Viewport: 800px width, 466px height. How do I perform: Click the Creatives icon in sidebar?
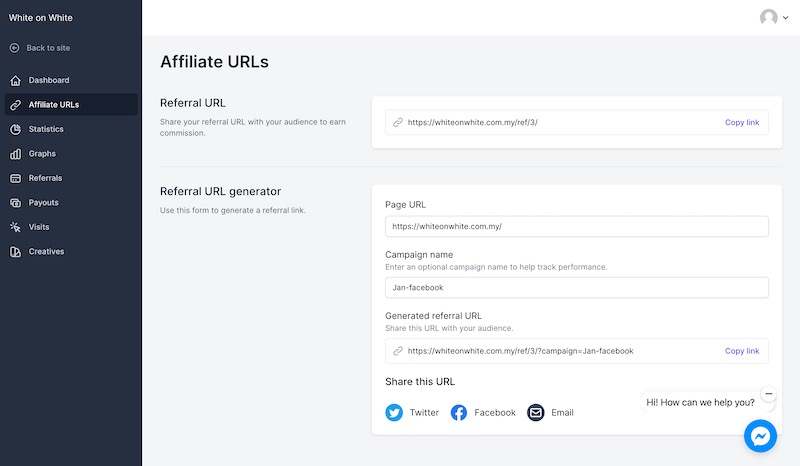[15, 252]
